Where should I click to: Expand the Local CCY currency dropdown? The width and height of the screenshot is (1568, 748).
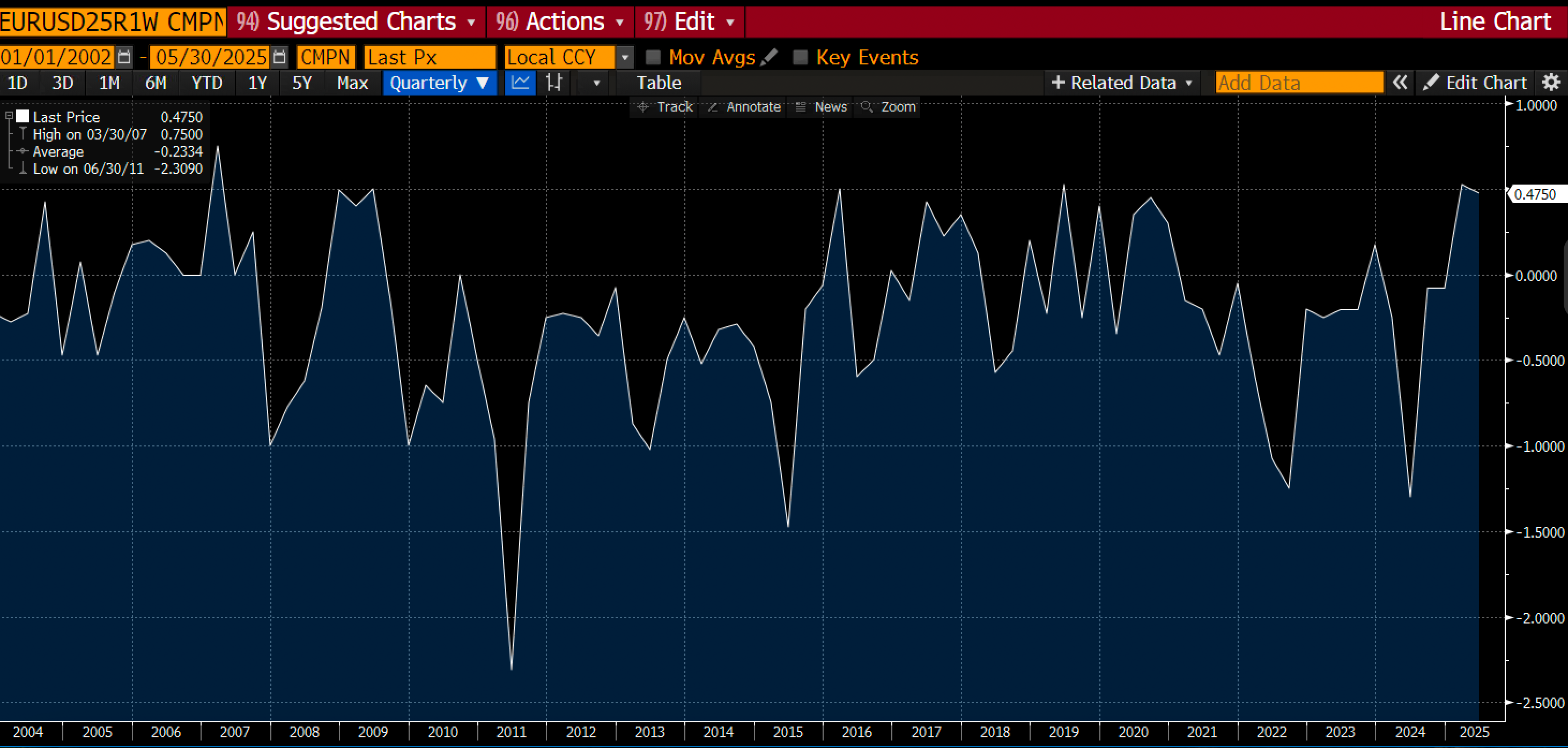click(x=625, y=57)
